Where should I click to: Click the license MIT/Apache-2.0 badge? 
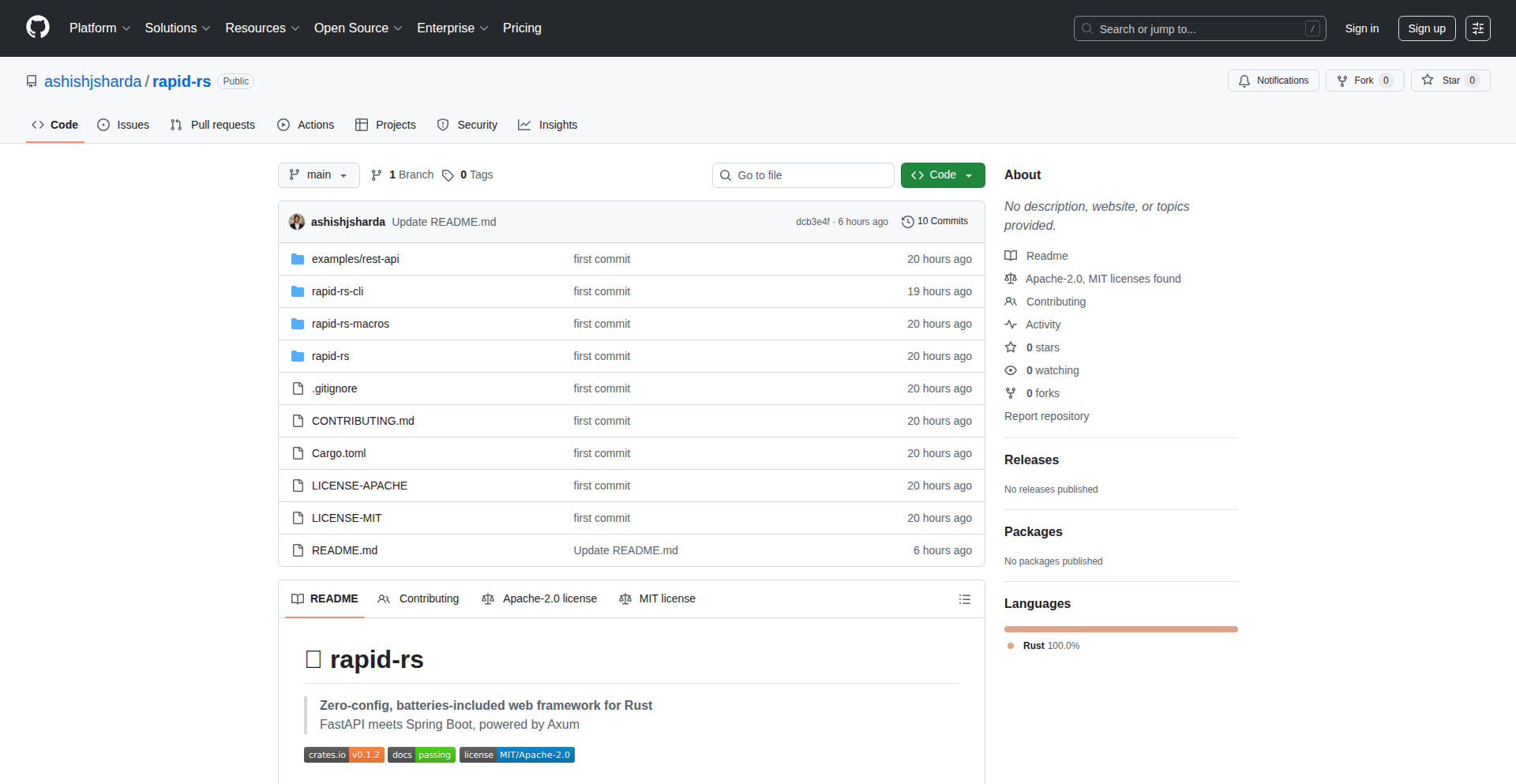[x=517, y=755]
